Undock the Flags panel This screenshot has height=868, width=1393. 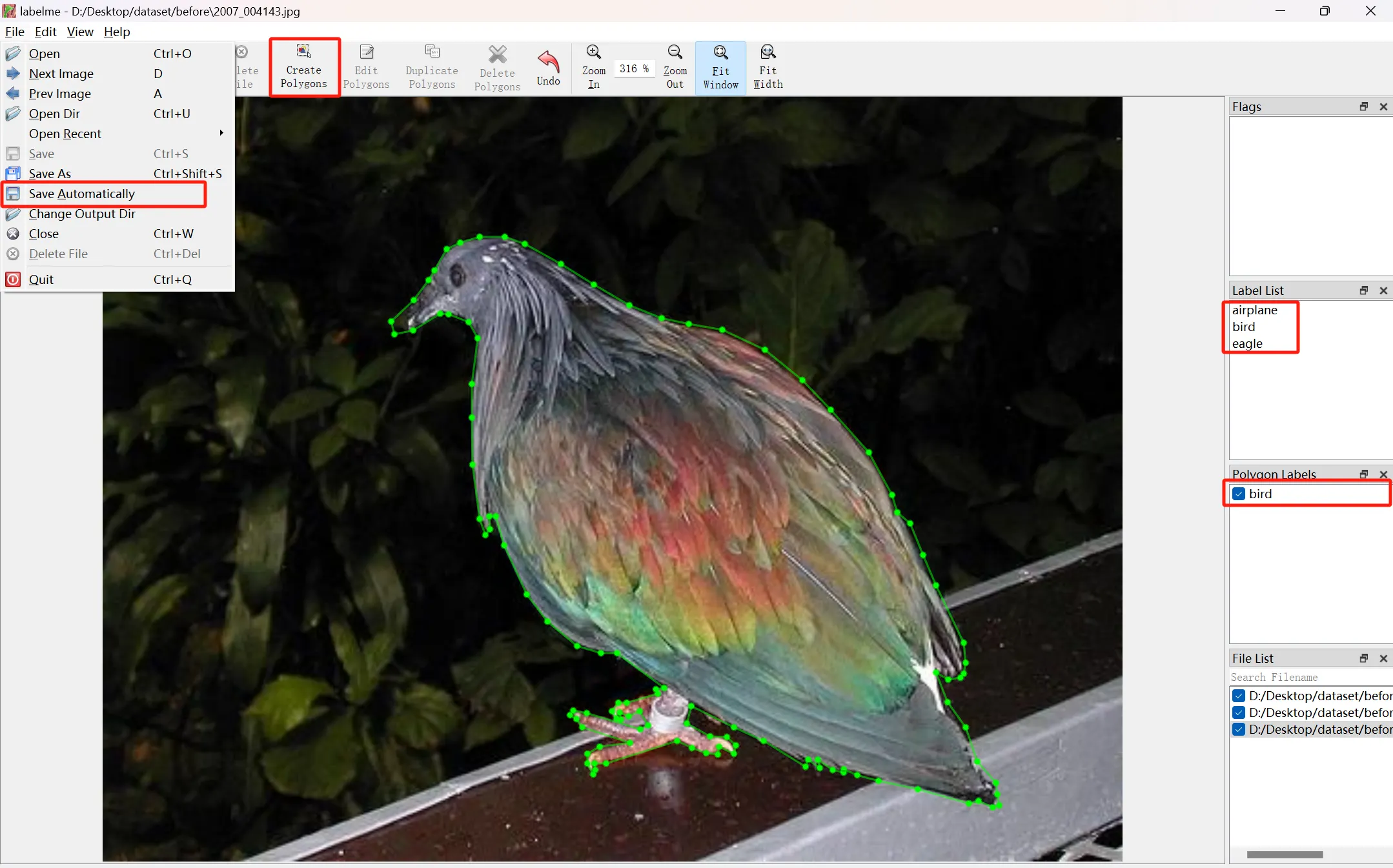coord(1363,106)
